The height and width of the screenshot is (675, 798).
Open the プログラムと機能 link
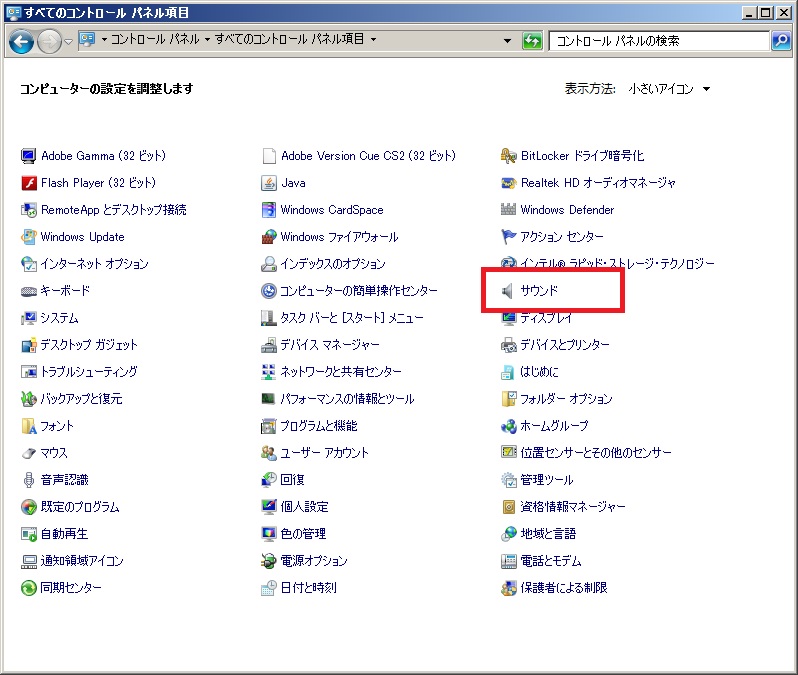click(319, 426)
